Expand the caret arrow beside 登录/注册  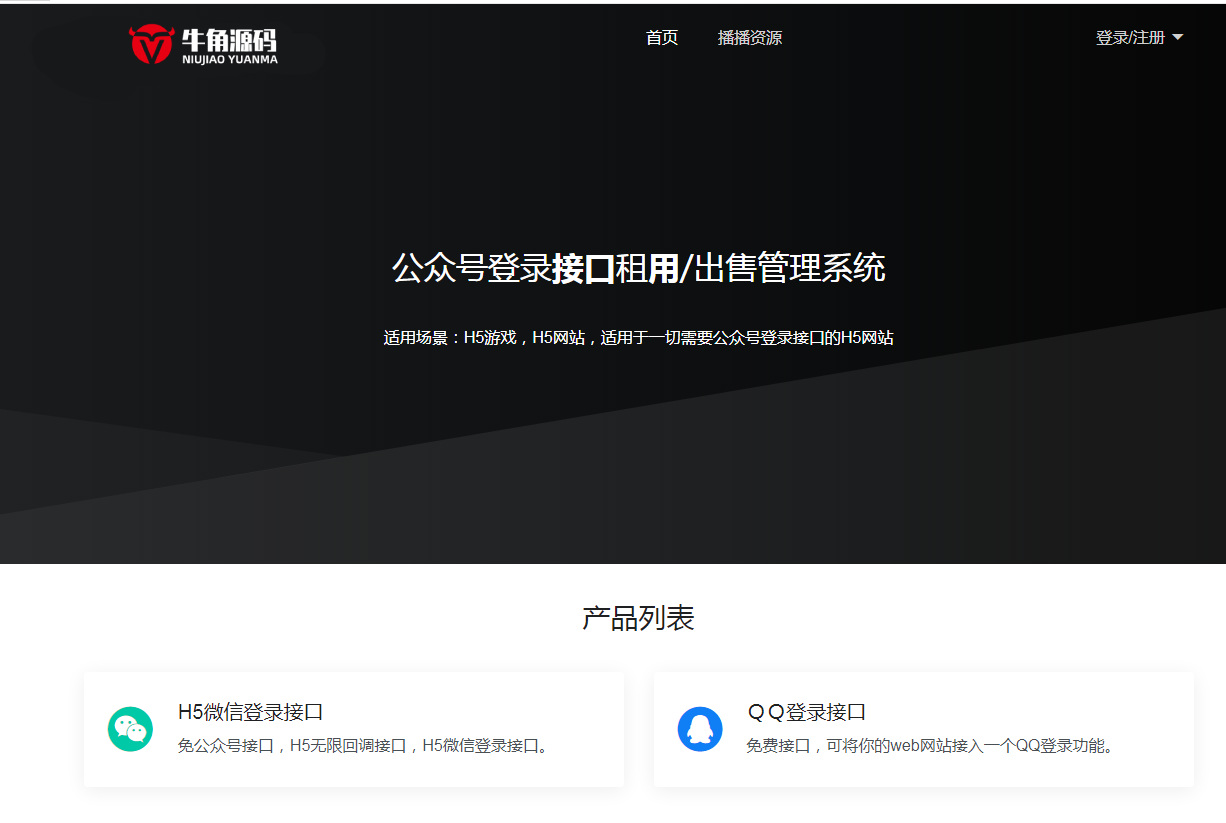click(x=1177, y=38)
